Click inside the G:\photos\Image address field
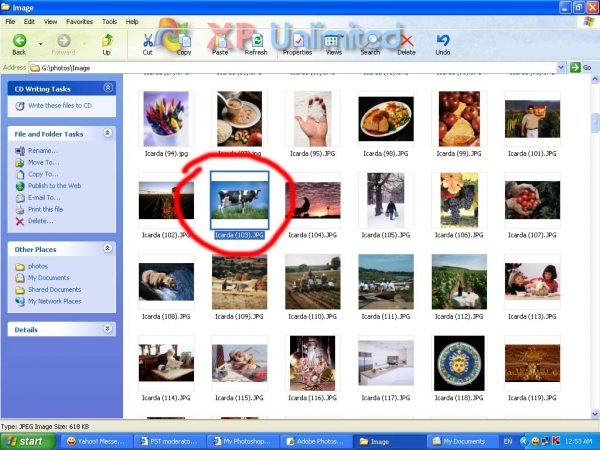This screenshot has height=450, width=600. pos(293,68)
